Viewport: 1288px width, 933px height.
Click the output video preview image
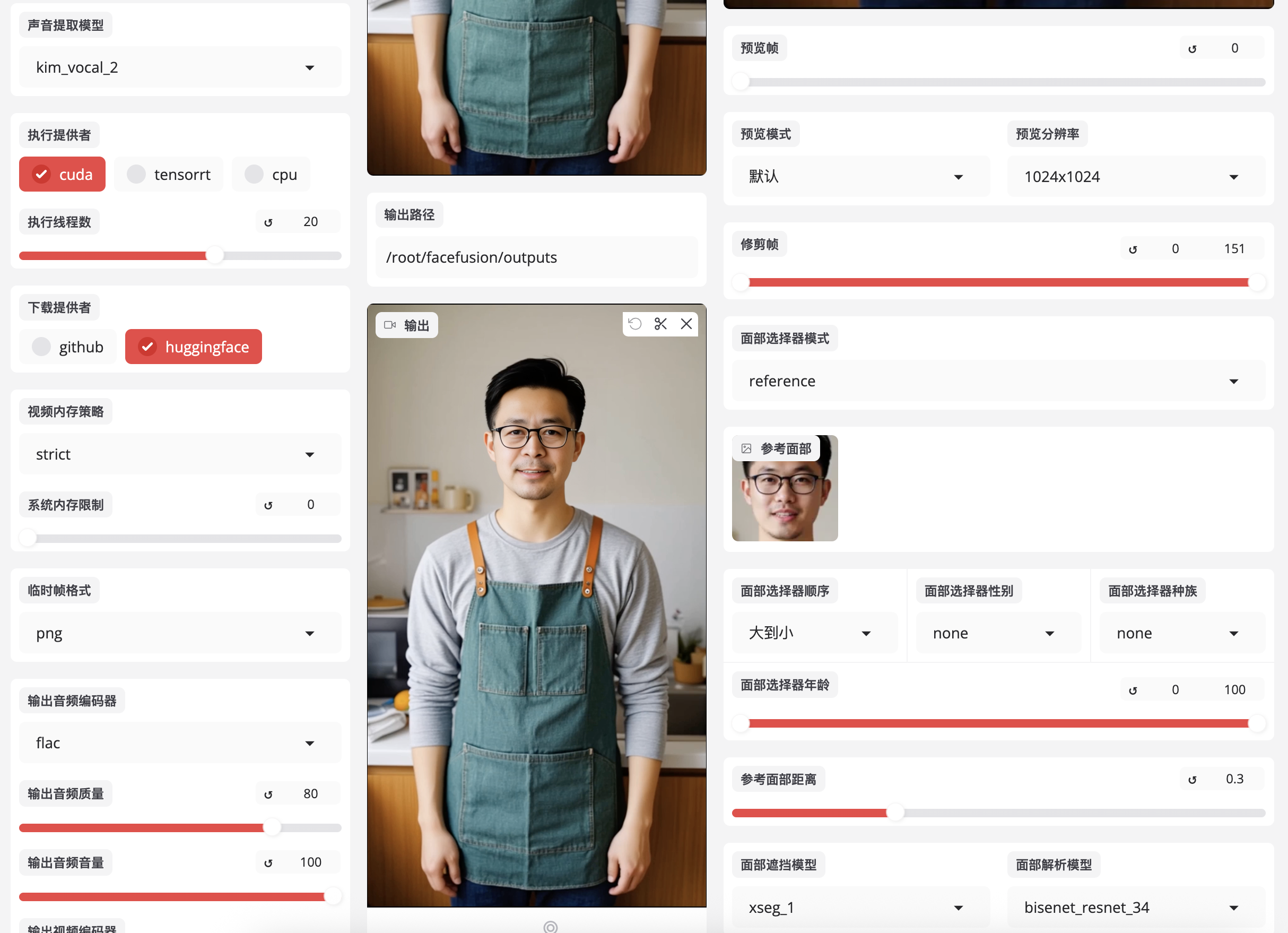(x=537, y=606)
